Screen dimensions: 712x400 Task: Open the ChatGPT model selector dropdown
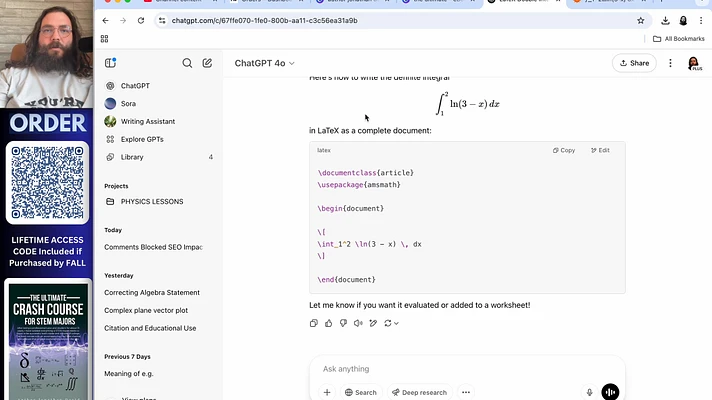(264, 63)
